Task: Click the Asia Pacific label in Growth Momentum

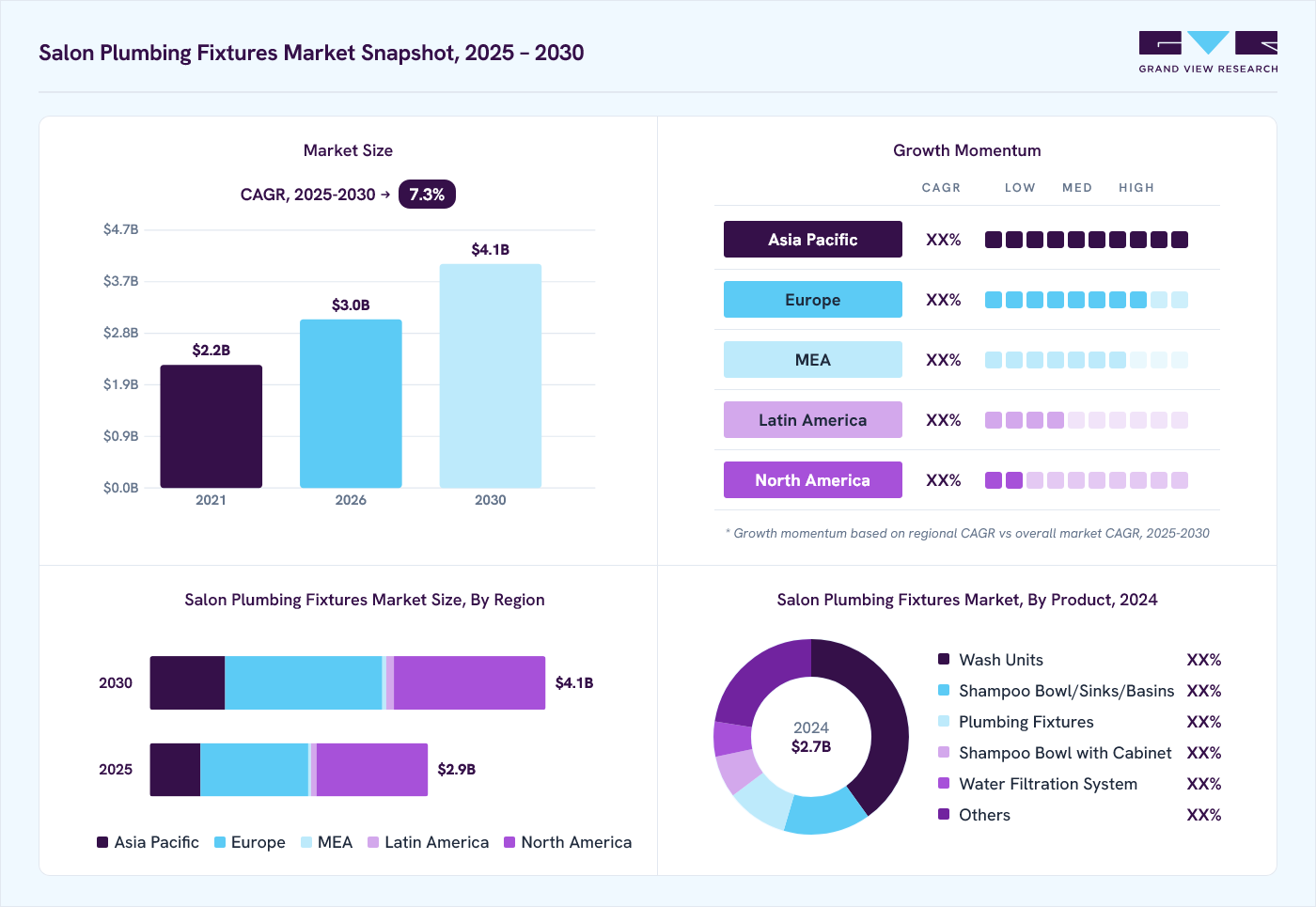Action: point(813,240)
